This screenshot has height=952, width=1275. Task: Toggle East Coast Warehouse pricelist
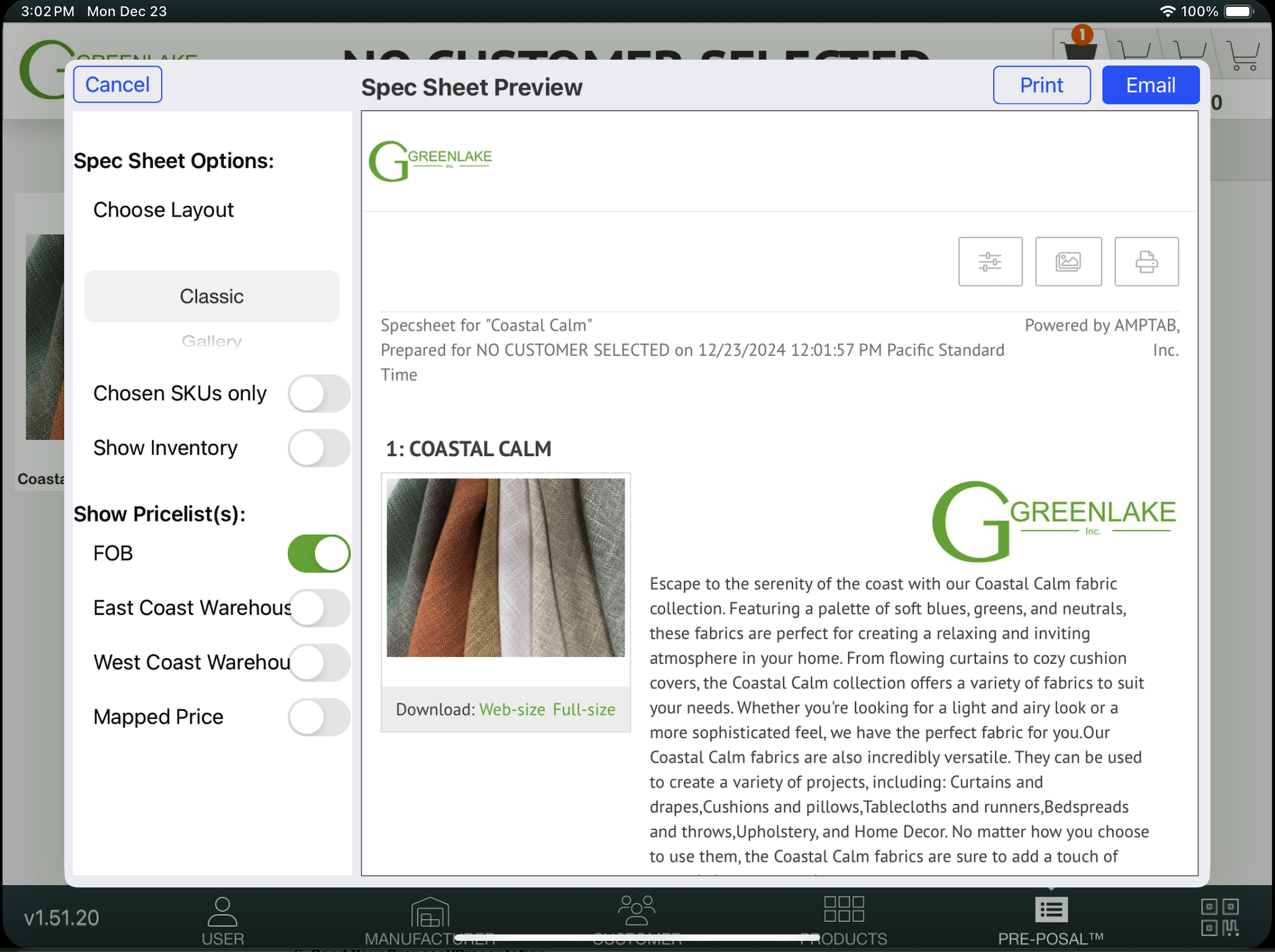click(318, 608)
